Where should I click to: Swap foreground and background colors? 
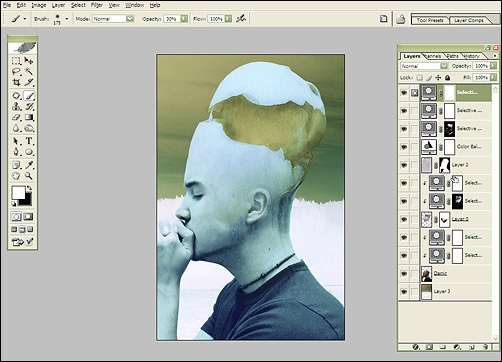click(29, 188)
